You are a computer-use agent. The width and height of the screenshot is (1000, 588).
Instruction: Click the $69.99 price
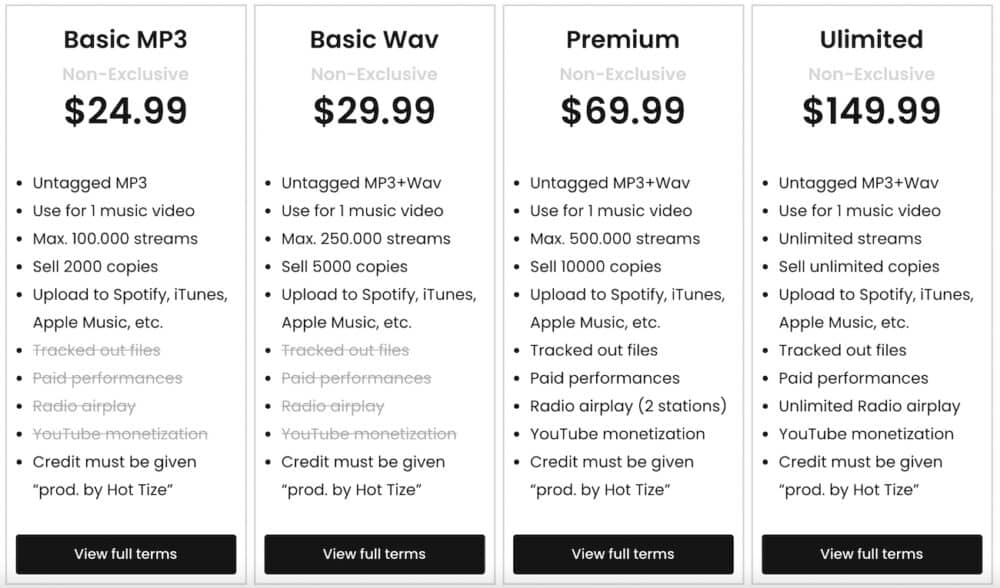point(623,111)
